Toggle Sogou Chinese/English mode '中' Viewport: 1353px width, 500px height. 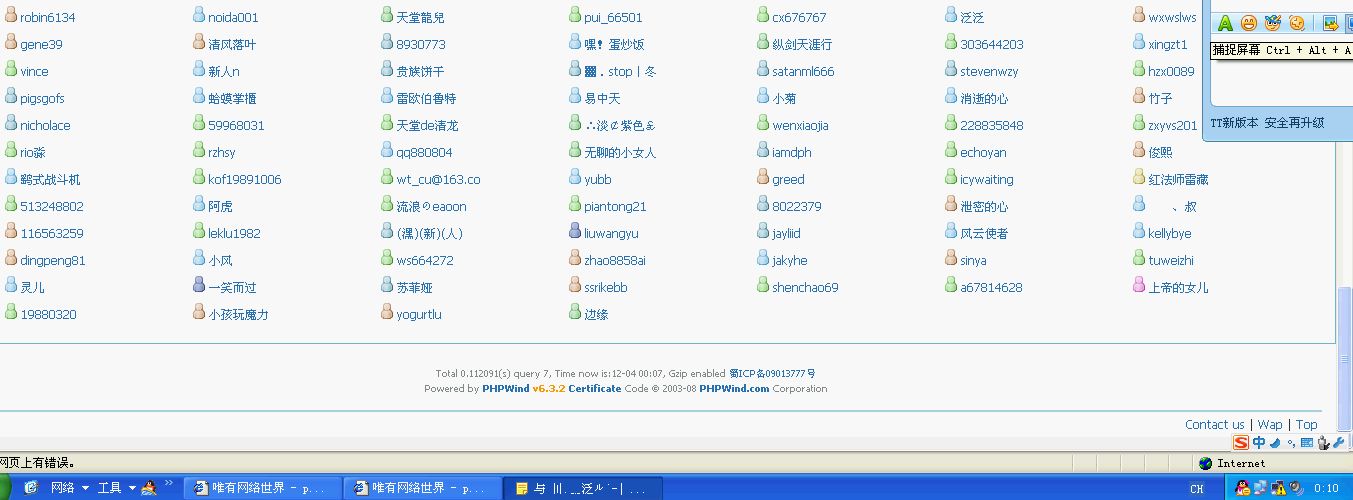click(x=1259, y=443)
